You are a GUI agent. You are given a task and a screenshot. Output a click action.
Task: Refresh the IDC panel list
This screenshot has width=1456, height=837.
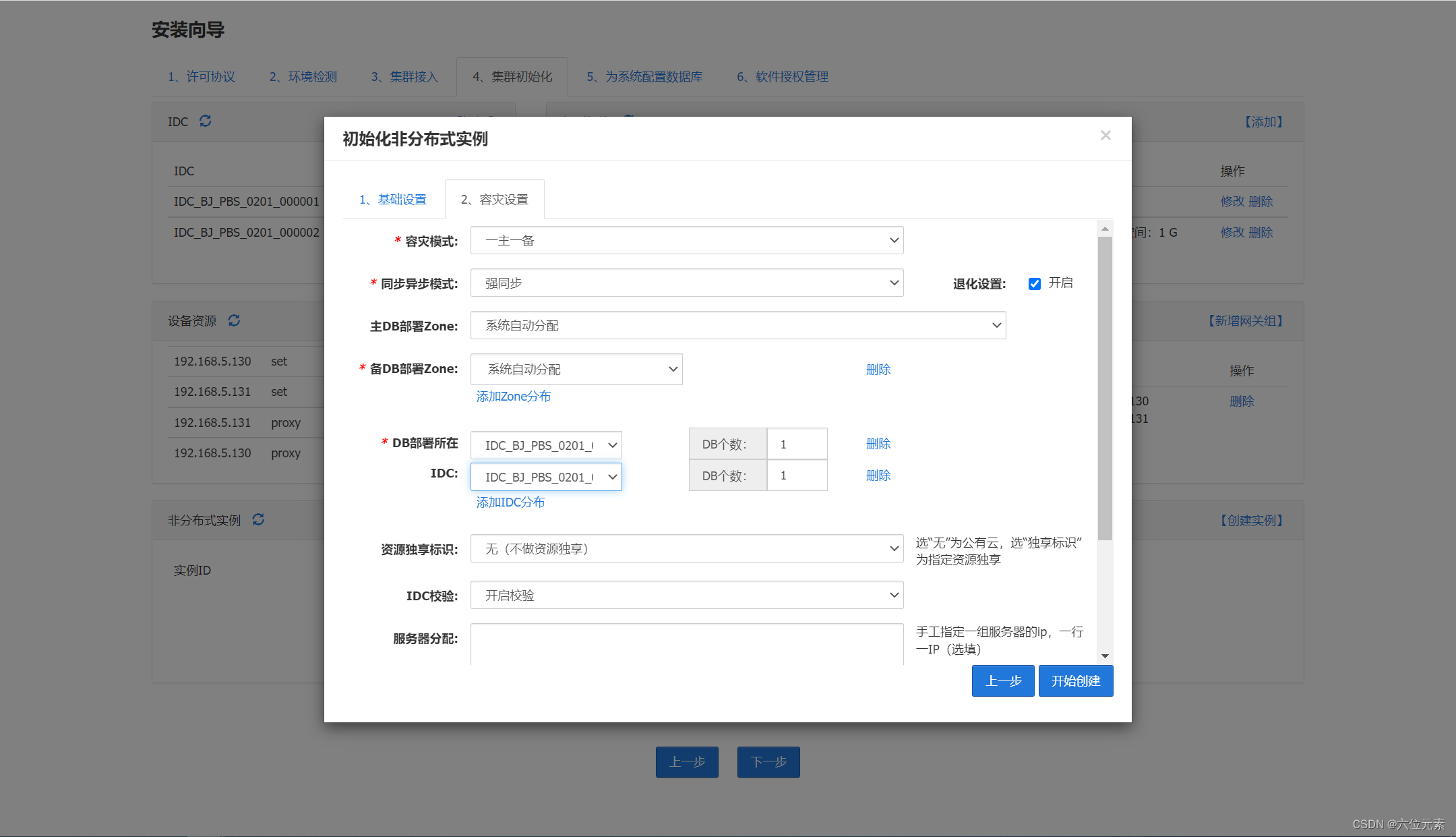click(x=206, y=121)
